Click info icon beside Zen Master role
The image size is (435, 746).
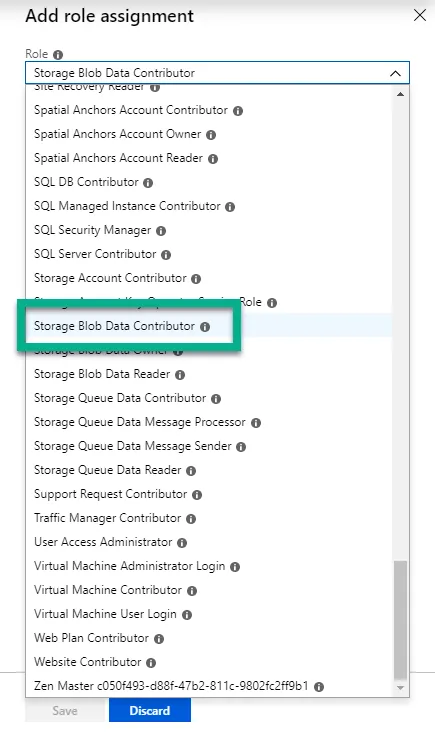319,687
